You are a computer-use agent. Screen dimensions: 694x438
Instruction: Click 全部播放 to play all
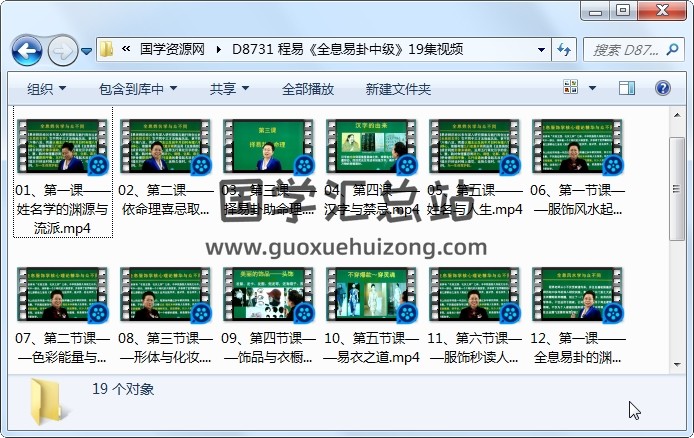coord(308,89)
